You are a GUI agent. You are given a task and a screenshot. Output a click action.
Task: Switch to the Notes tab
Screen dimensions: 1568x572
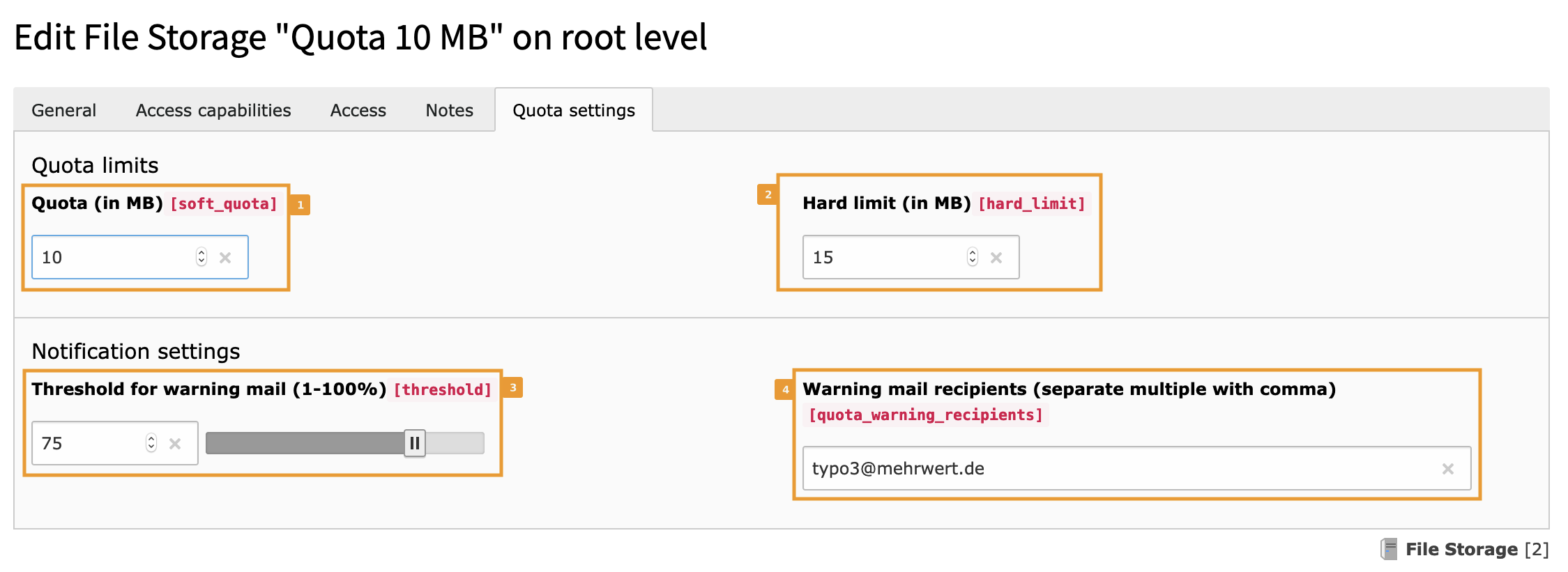(x=450, y=110)
